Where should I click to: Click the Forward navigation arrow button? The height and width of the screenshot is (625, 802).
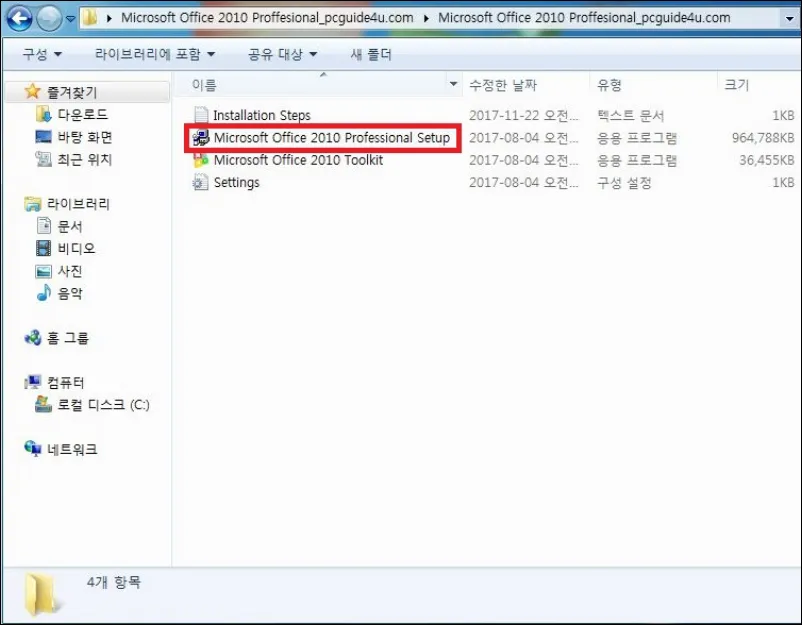(x=49, y=18)
